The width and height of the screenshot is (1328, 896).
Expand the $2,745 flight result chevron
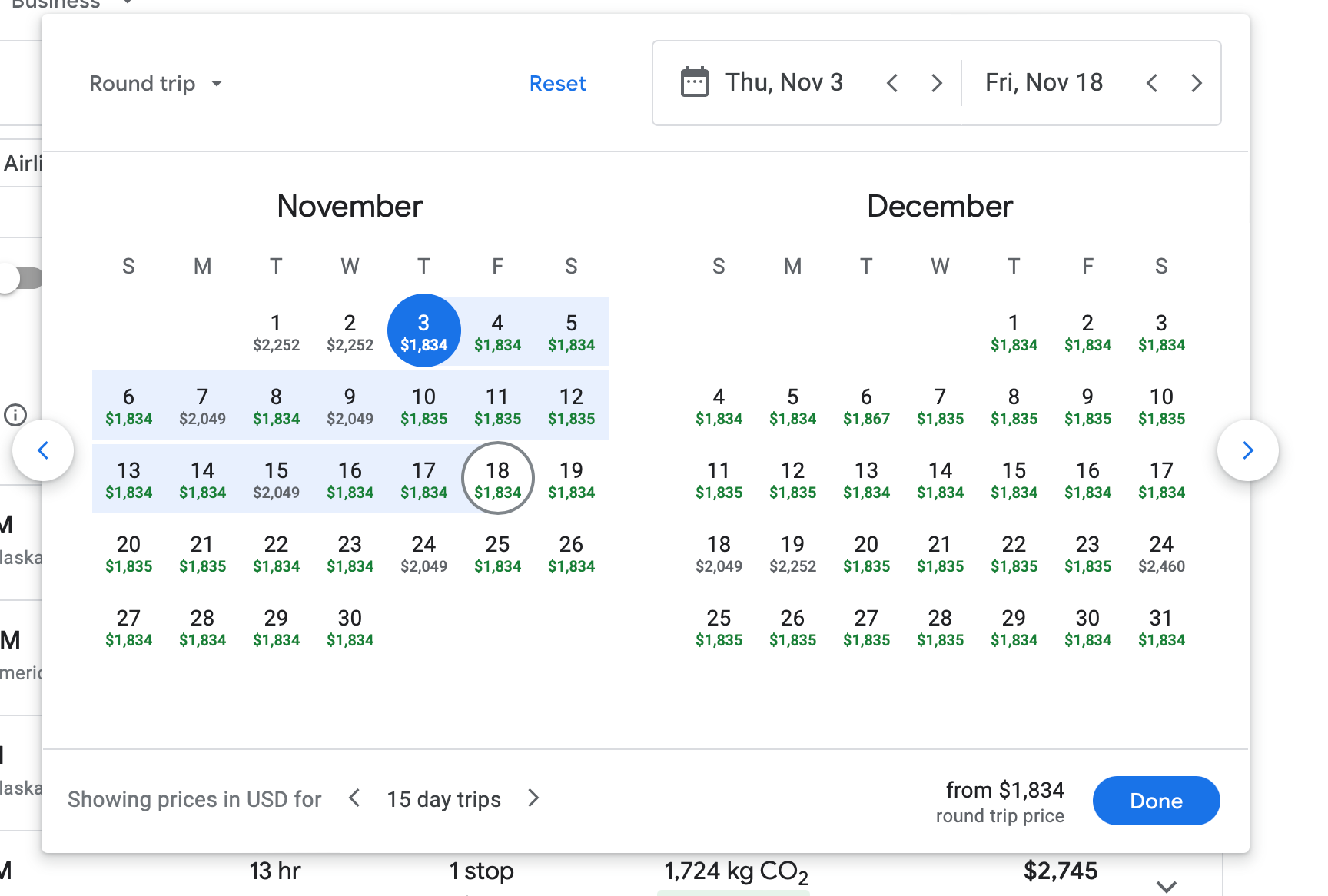[1167, 886]
